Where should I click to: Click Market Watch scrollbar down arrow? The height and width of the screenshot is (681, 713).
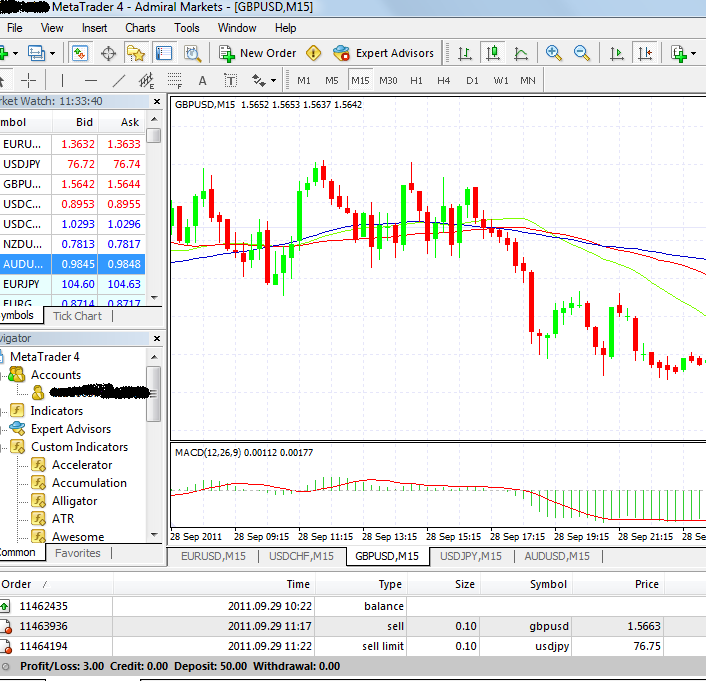[x=154, y=298]
